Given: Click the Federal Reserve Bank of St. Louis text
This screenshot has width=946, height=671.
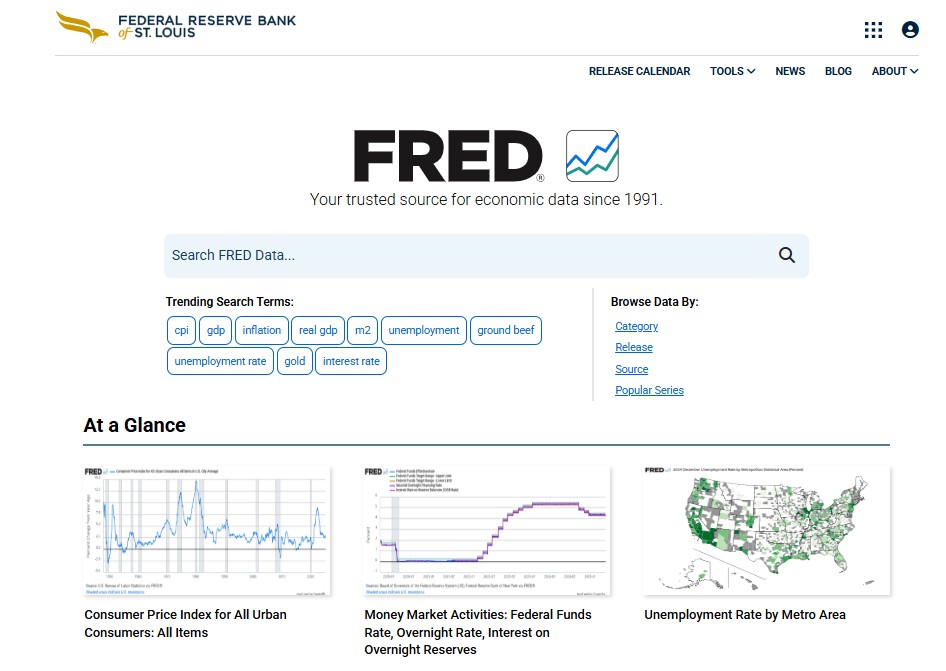Looking at the screenshot, I should click(x=206, y=27).
